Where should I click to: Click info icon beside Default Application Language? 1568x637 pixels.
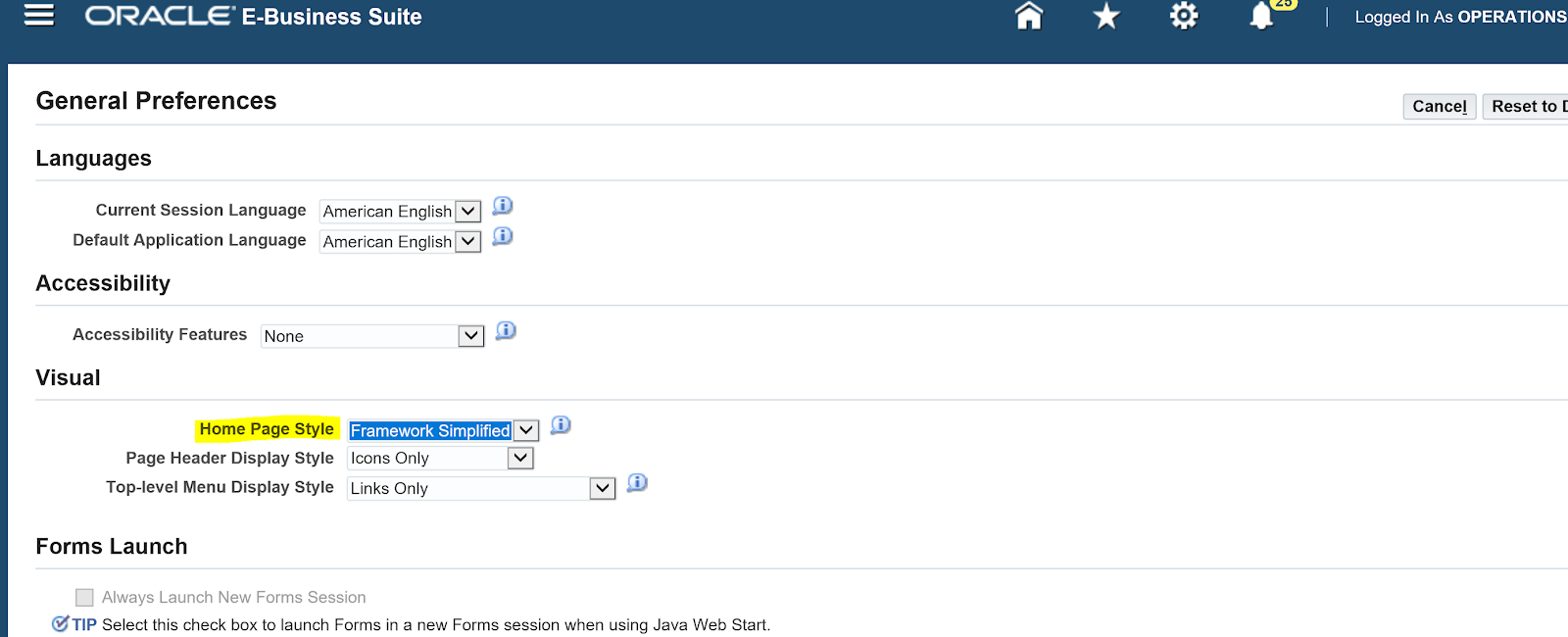502,238
